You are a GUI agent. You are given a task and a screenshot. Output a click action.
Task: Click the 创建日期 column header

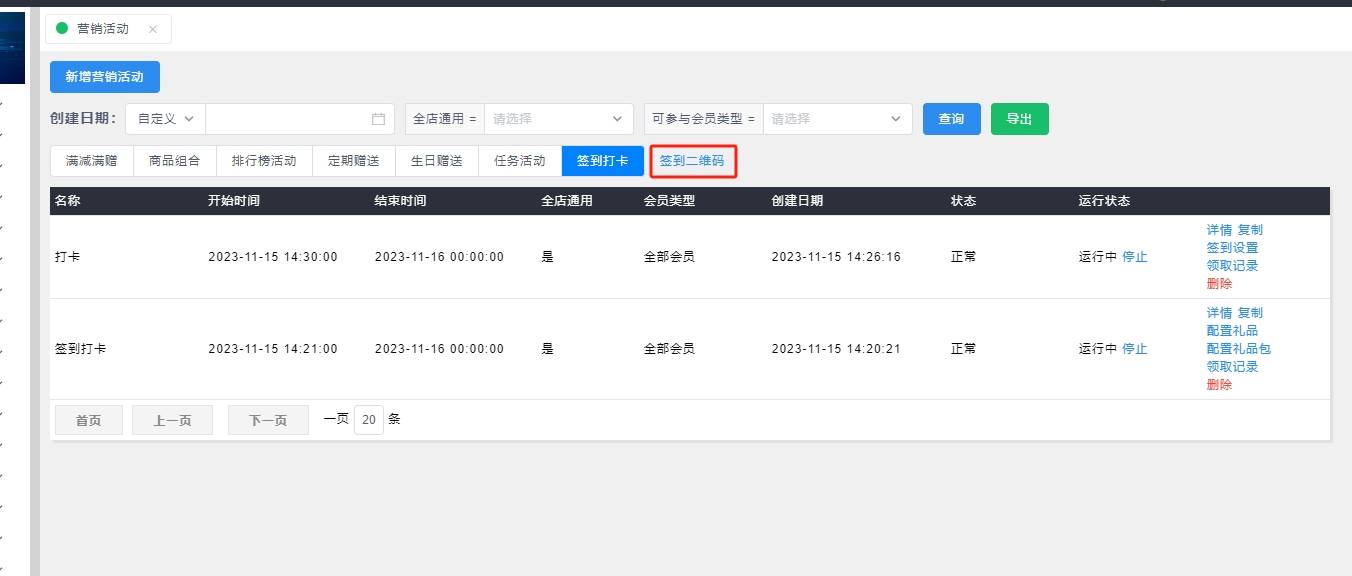797,201
